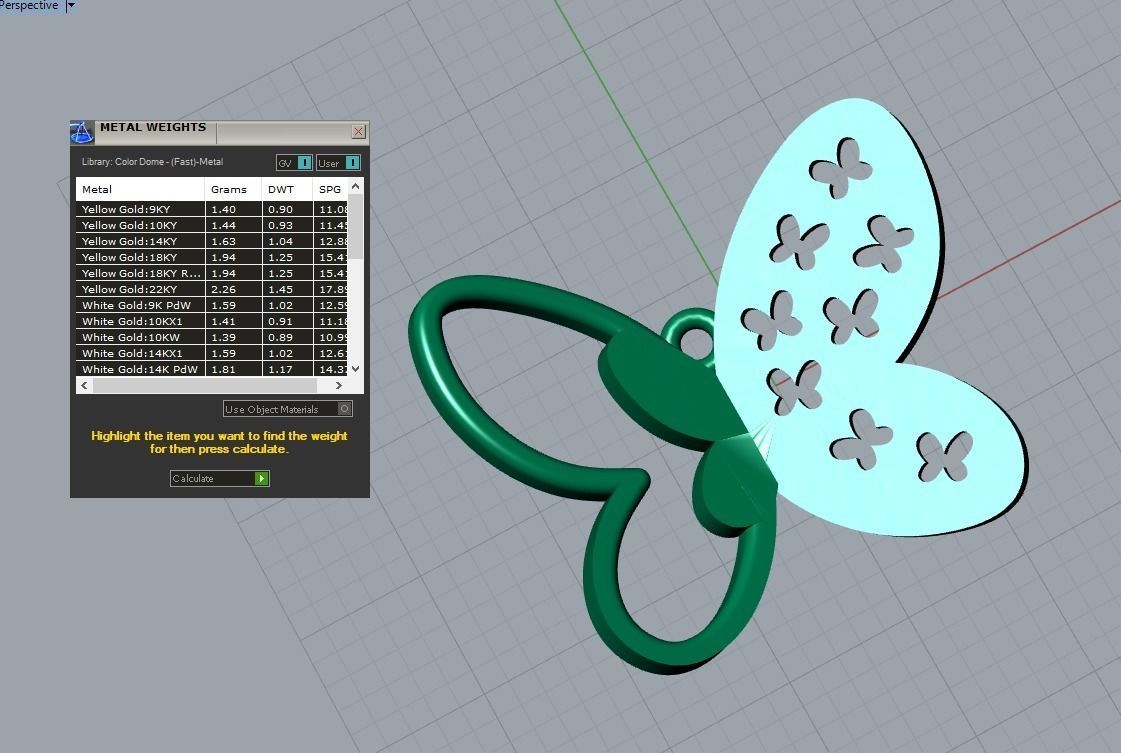Open the Perspective viewport dropdown arrow
The width and height of the screenshot is (1121, 753).
click(x=70, y=6)
